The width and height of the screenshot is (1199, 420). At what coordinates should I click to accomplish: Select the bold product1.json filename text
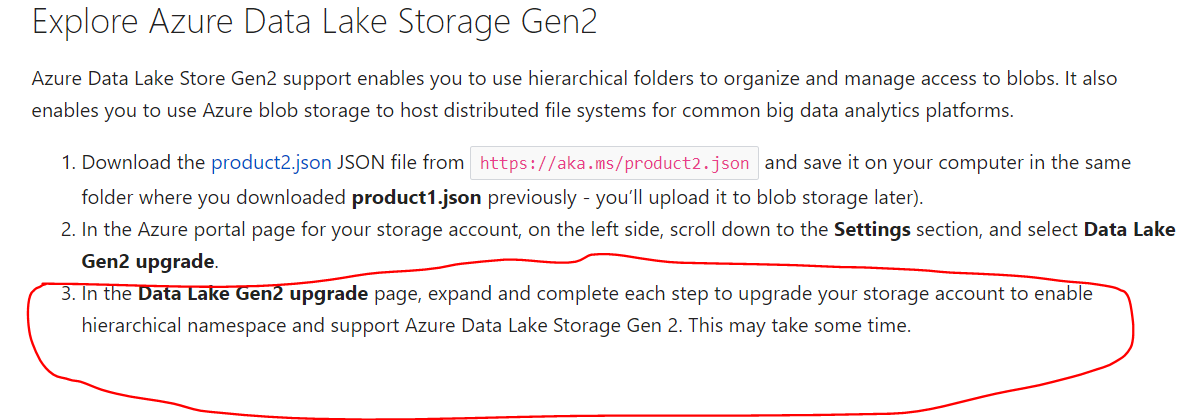coord(416,198)
